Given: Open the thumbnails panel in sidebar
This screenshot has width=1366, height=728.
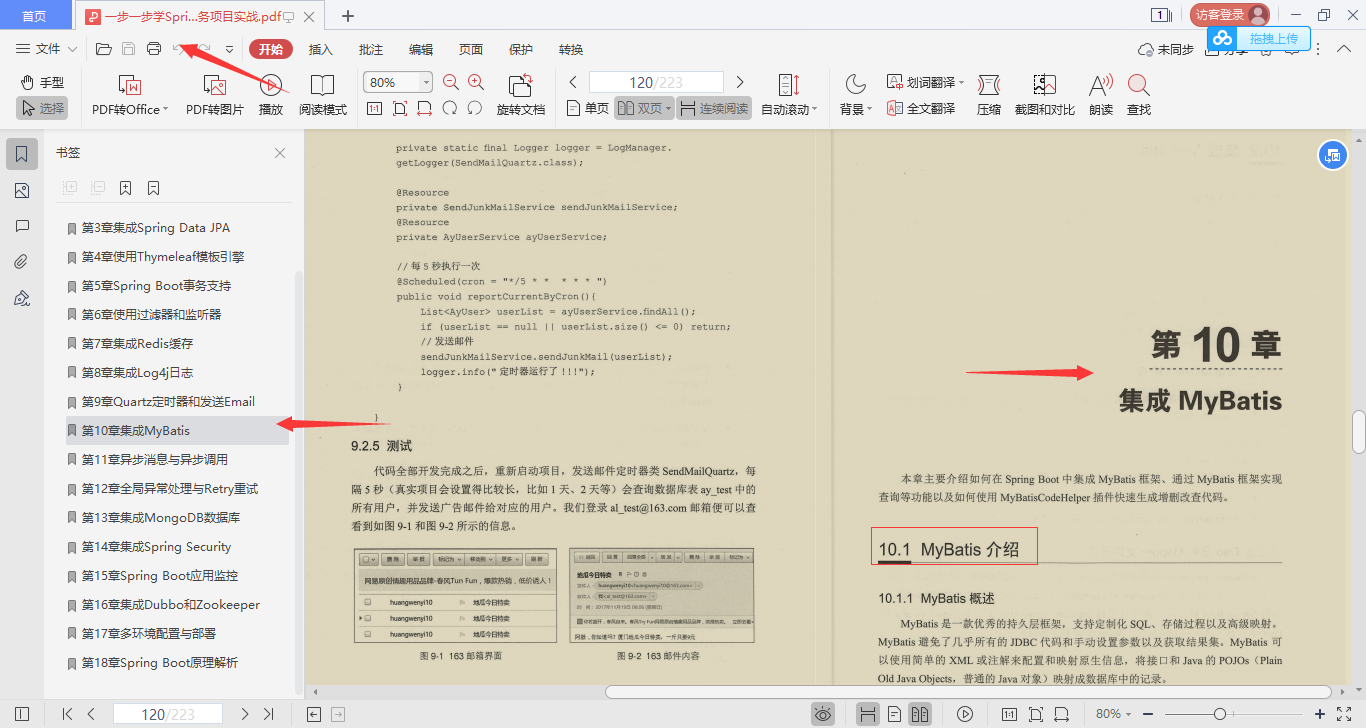Looking at the screenshot, I should pos(22,191).
